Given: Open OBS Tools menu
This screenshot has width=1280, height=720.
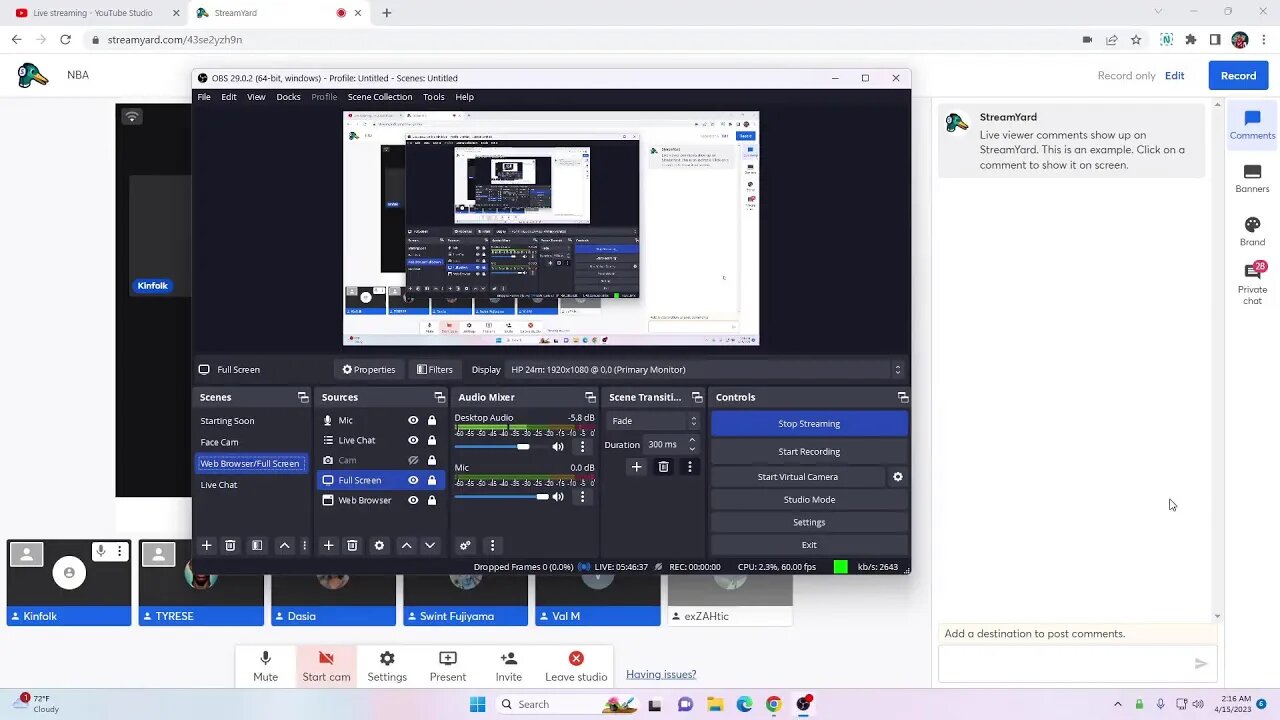Looking at the screenshot, I should pyautogui.click(x=433, y=97).
